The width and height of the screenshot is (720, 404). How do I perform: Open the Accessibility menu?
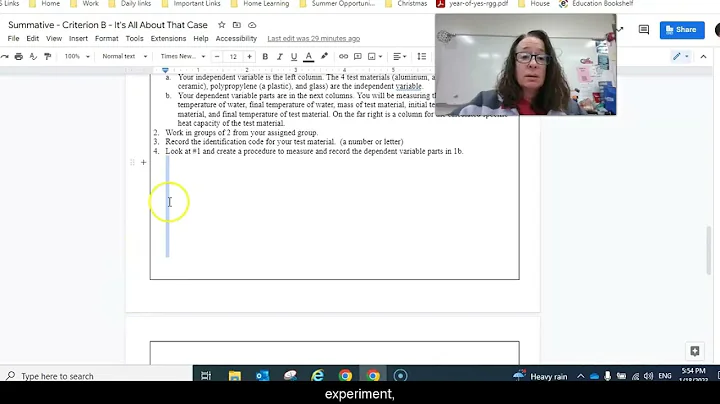click(x=236, y=39)
